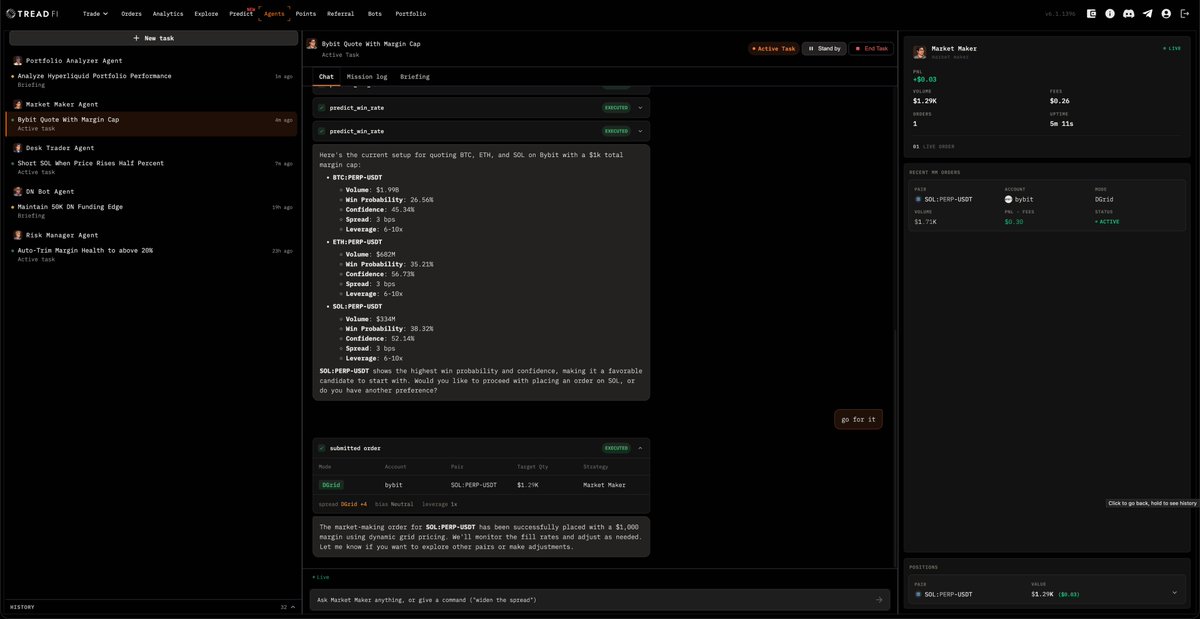Click Risk Manager Agent avatar
This screenshot has width=1200, height=619.
tap(18, 235)
